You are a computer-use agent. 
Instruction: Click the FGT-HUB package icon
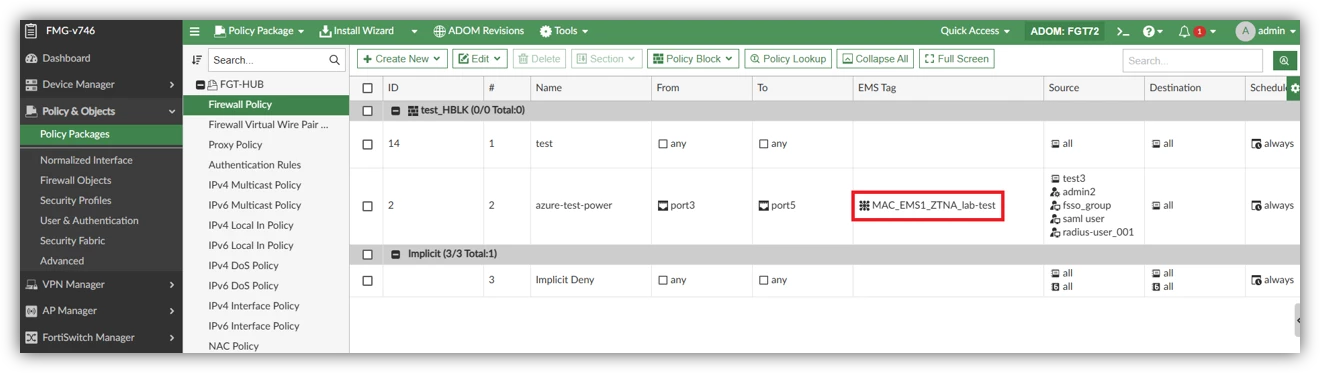pyautogui.click(x=211, y=85)
